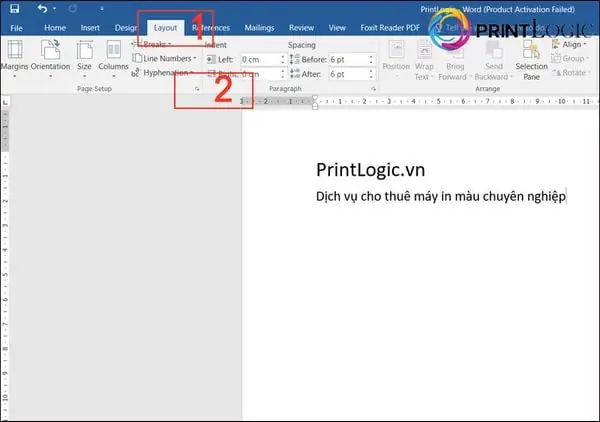Click the Spacing Before value field
This screenshot has width=600, height=422.
click(x=349, y=60)
